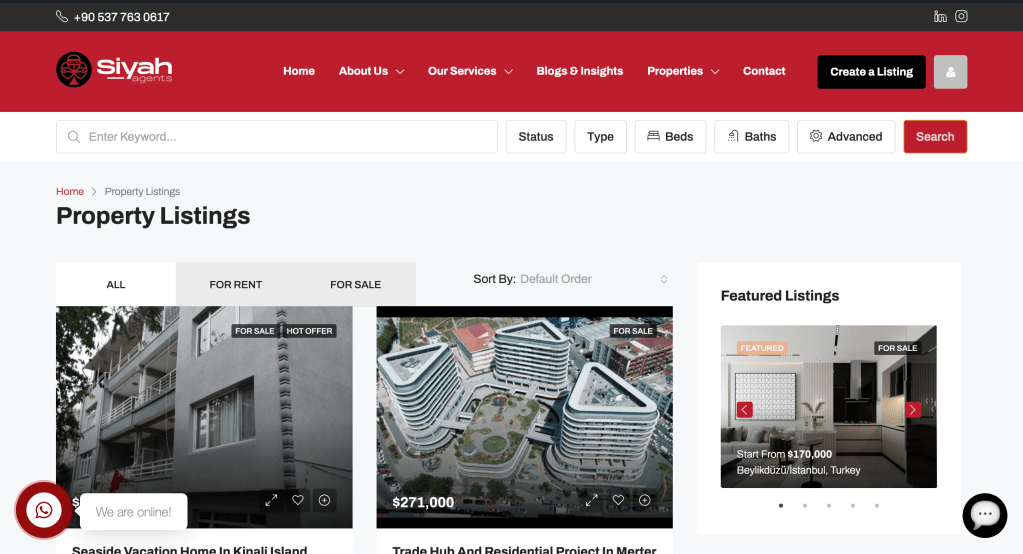The height and width of the screenshot is (554, 1023).
Task: Open the live chat widget icon
Action: (x=984, y=515)
